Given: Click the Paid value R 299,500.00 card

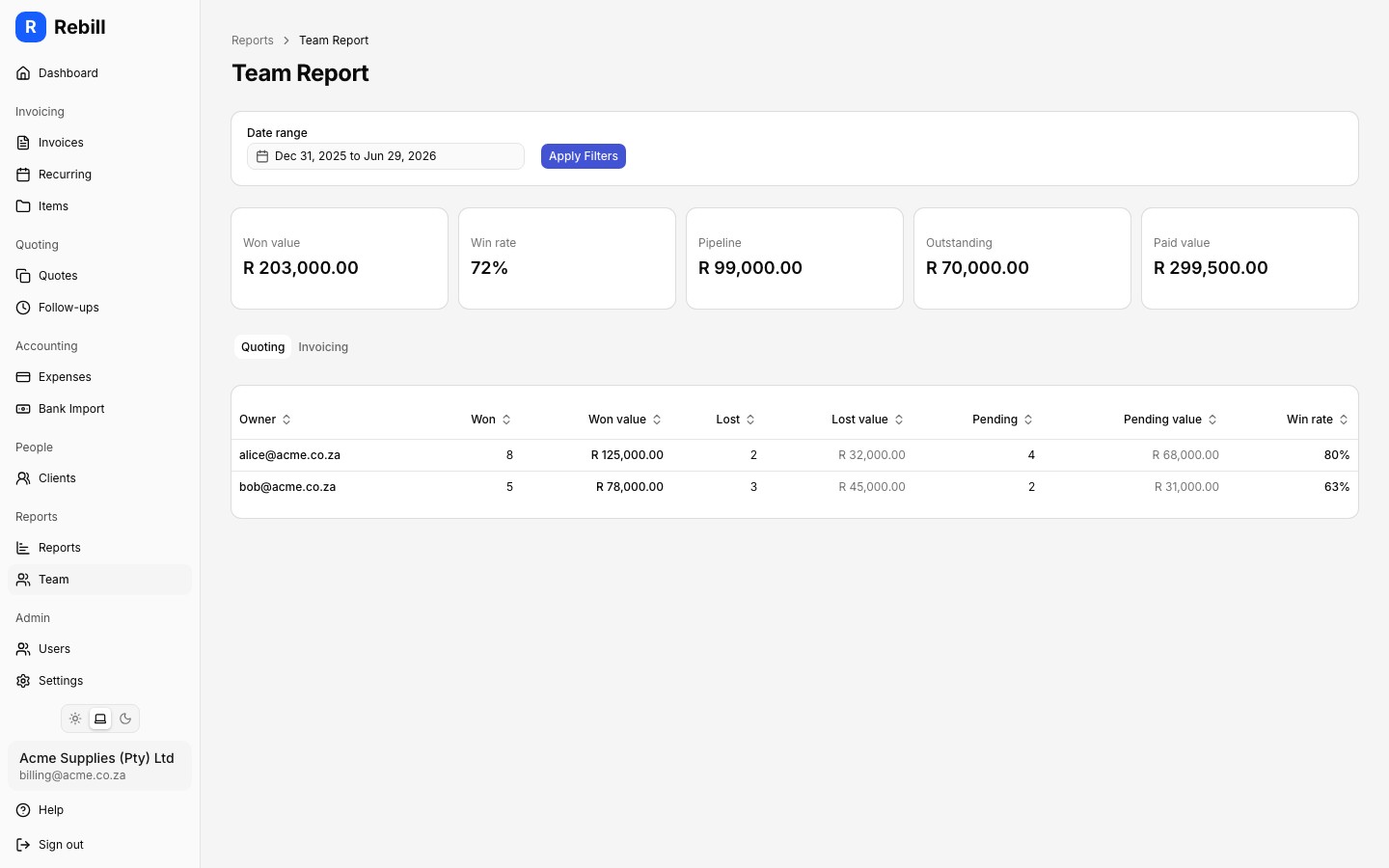Looking at the screenshot, I should click(x=1250, y=258).
